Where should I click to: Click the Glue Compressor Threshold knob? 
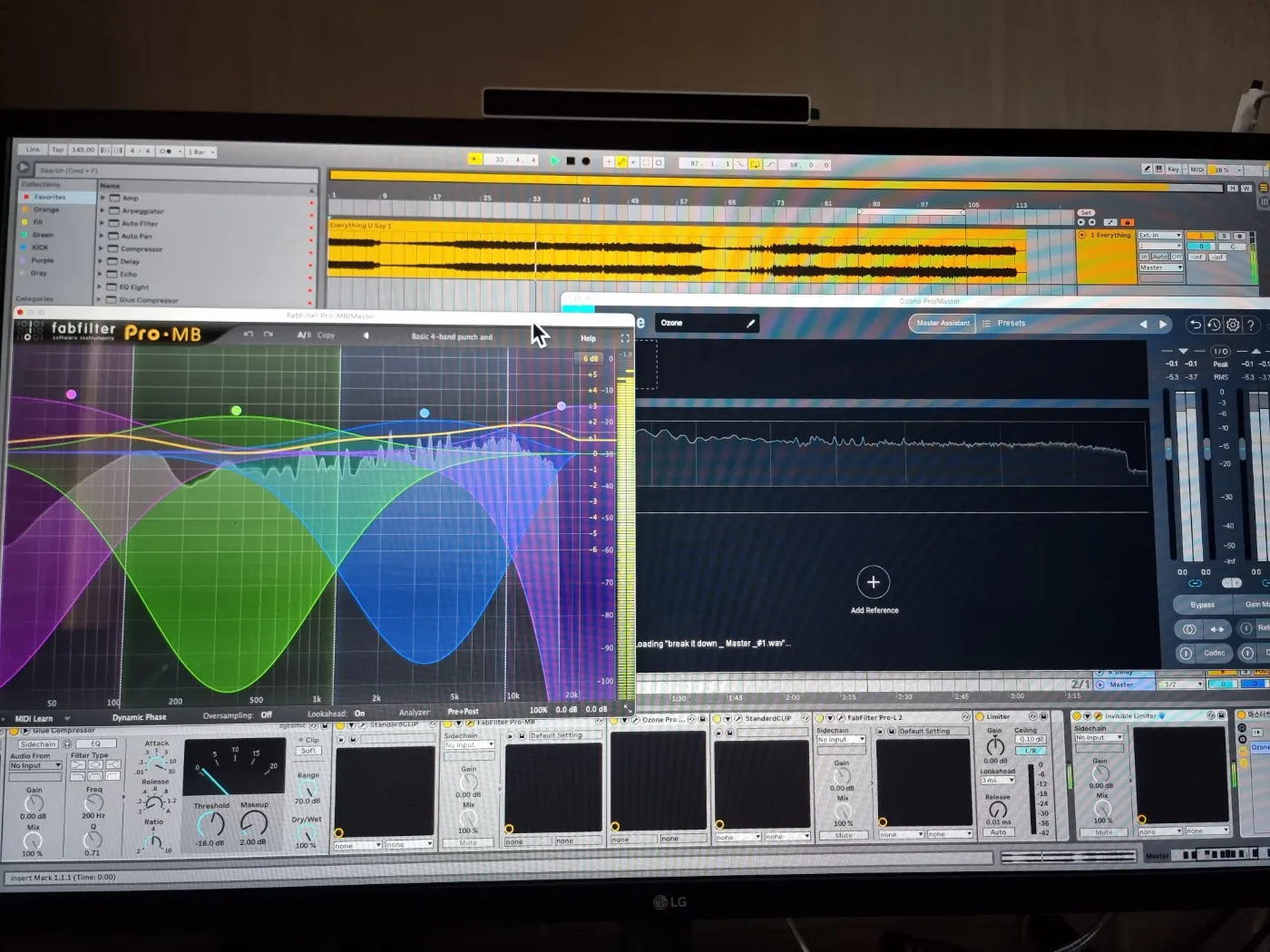210,823
